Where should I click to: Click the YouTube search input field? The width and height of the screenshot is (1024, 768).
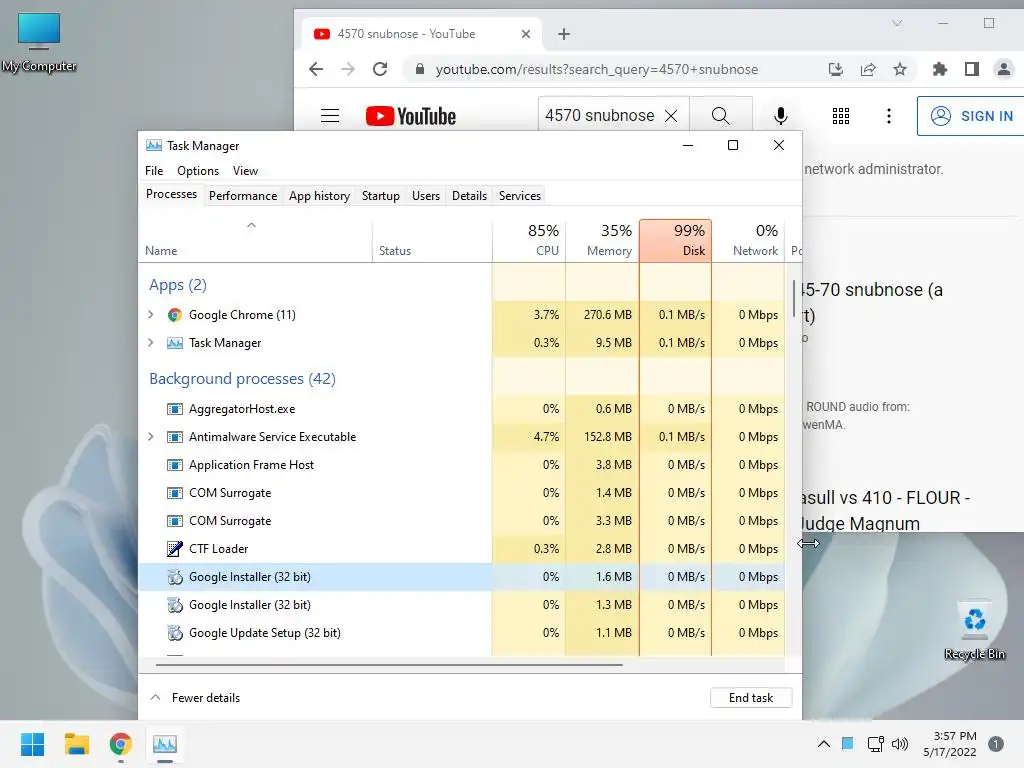[x=601, y=116]
